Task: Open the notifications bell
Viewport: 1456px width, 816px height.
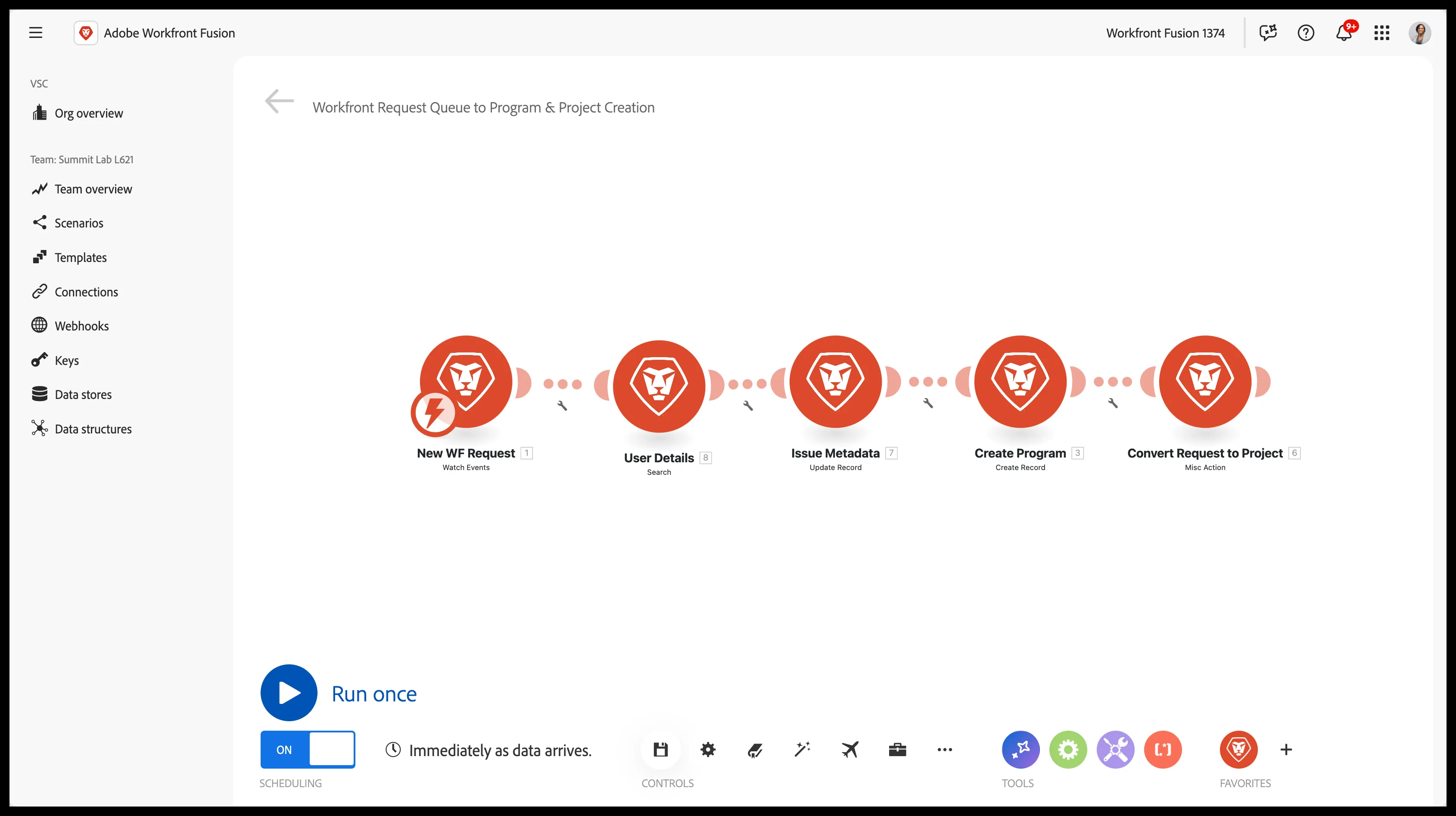Action: (1344, 33)
